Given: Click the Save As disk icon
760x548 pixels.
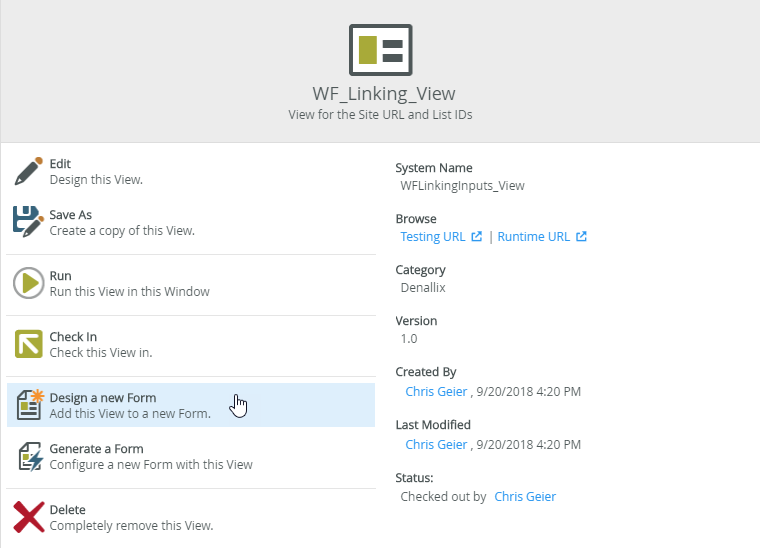Looking at the screenshot, I should (28, 221).
